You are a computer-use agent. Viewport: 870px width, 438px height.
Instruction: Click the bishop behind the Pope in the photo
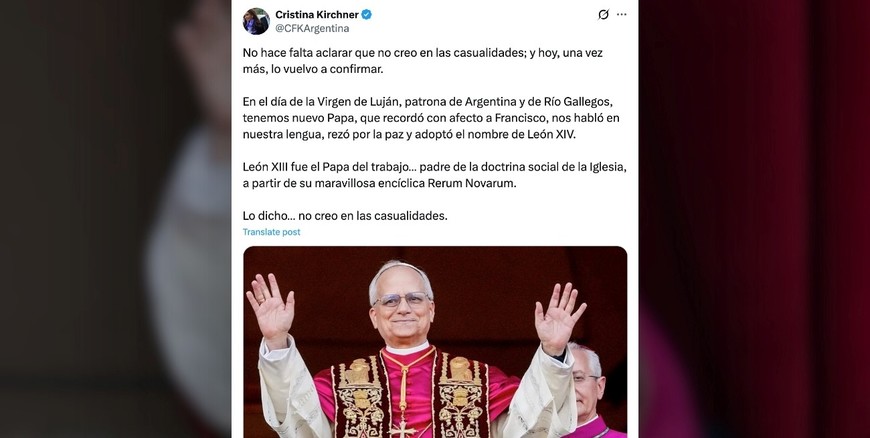coord(592,390)
